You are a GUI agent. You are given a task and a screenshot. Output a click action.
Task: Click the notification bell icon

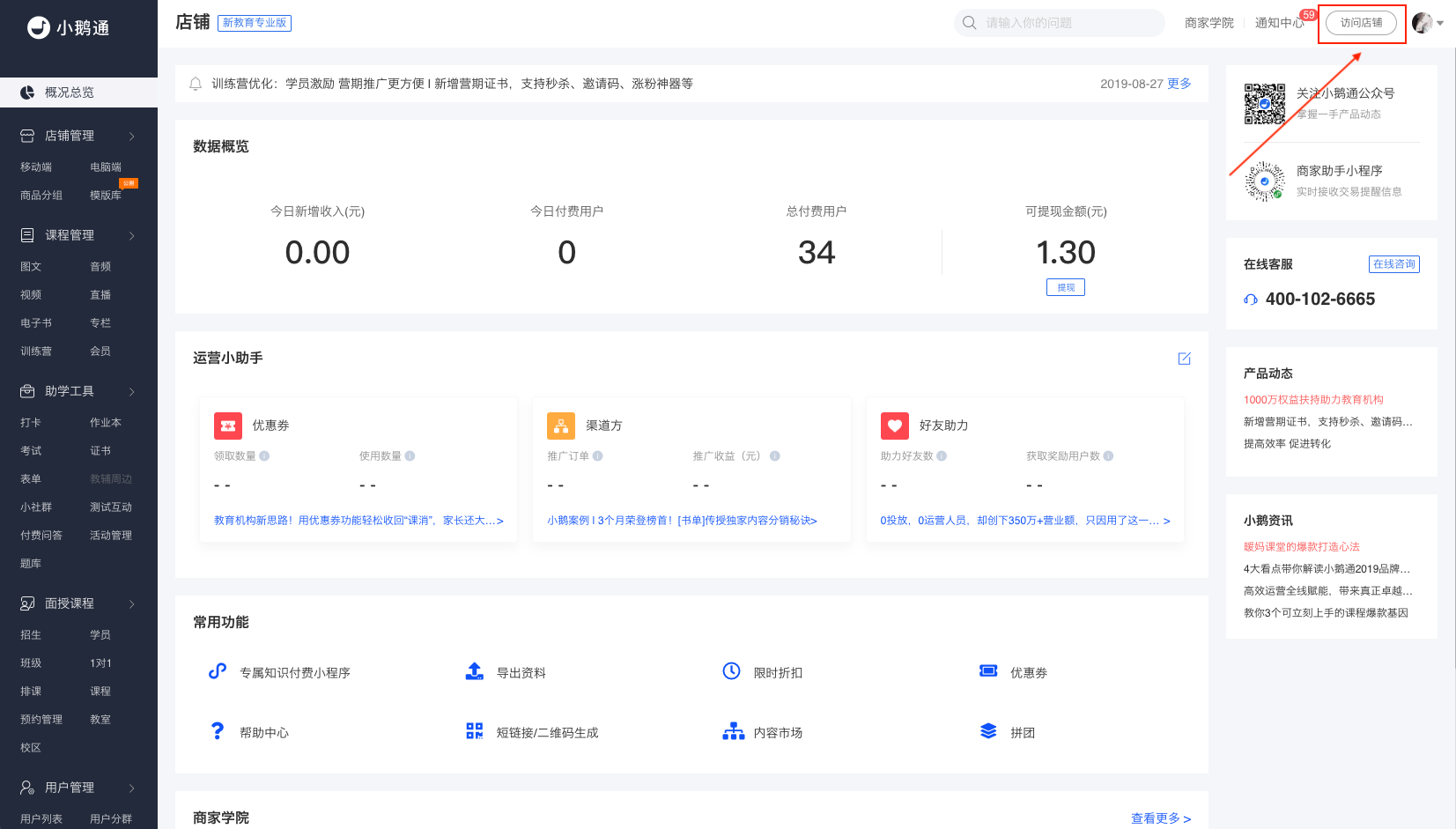196,84
